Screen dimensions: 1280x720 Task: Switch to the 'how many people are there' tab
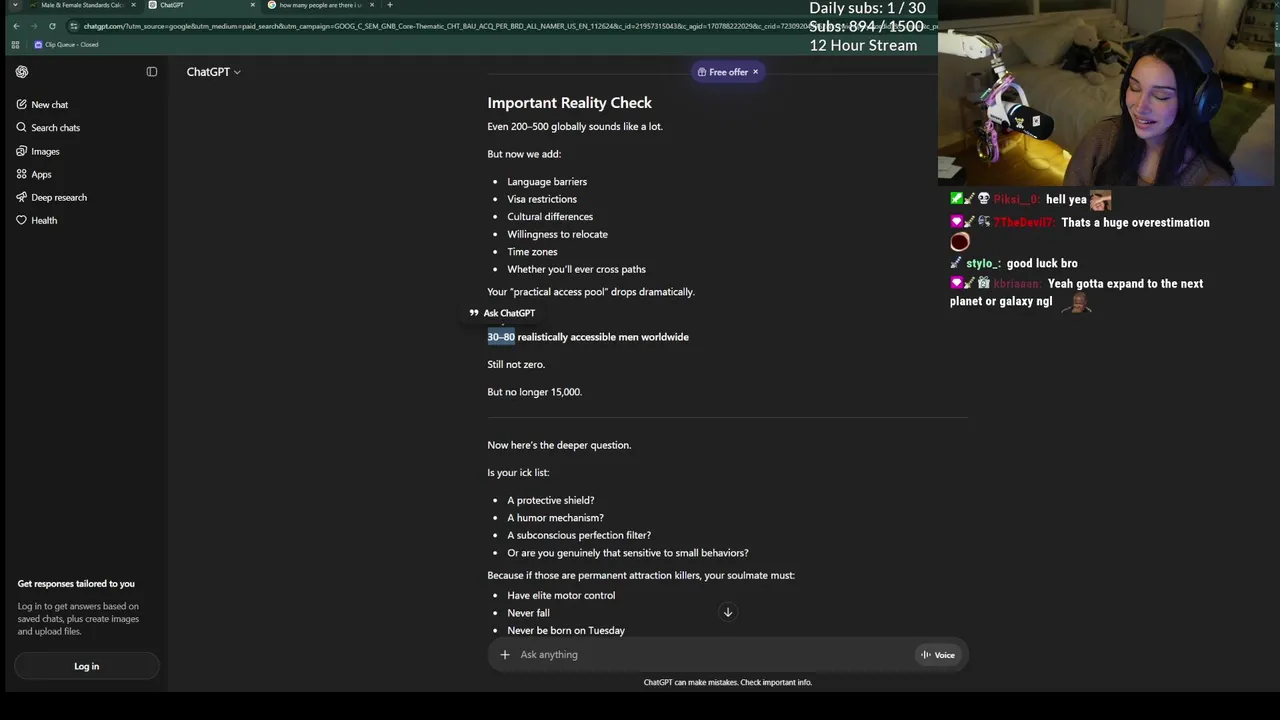[x=320, y=5]
